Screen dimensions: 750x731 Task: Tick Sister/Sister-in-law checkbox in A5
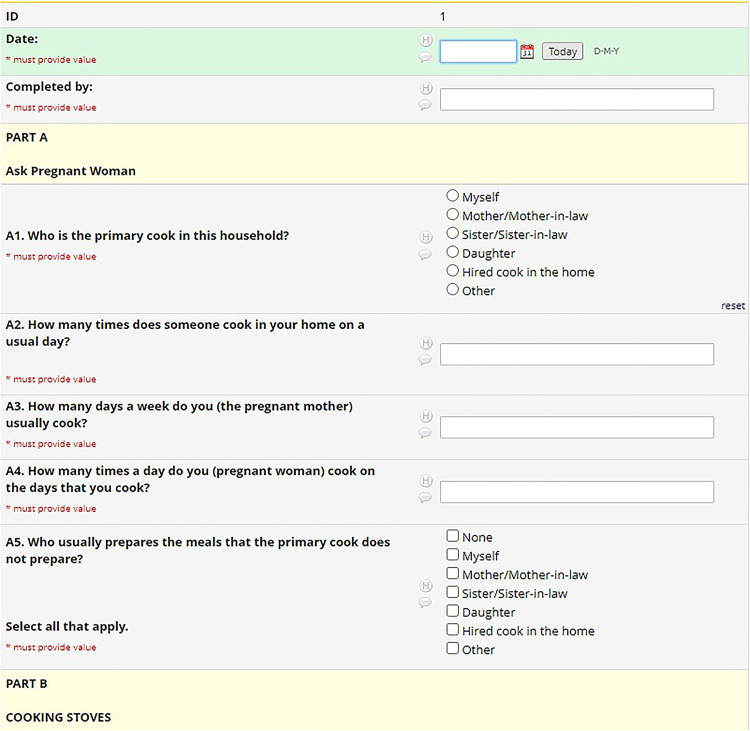pos(452,592)
